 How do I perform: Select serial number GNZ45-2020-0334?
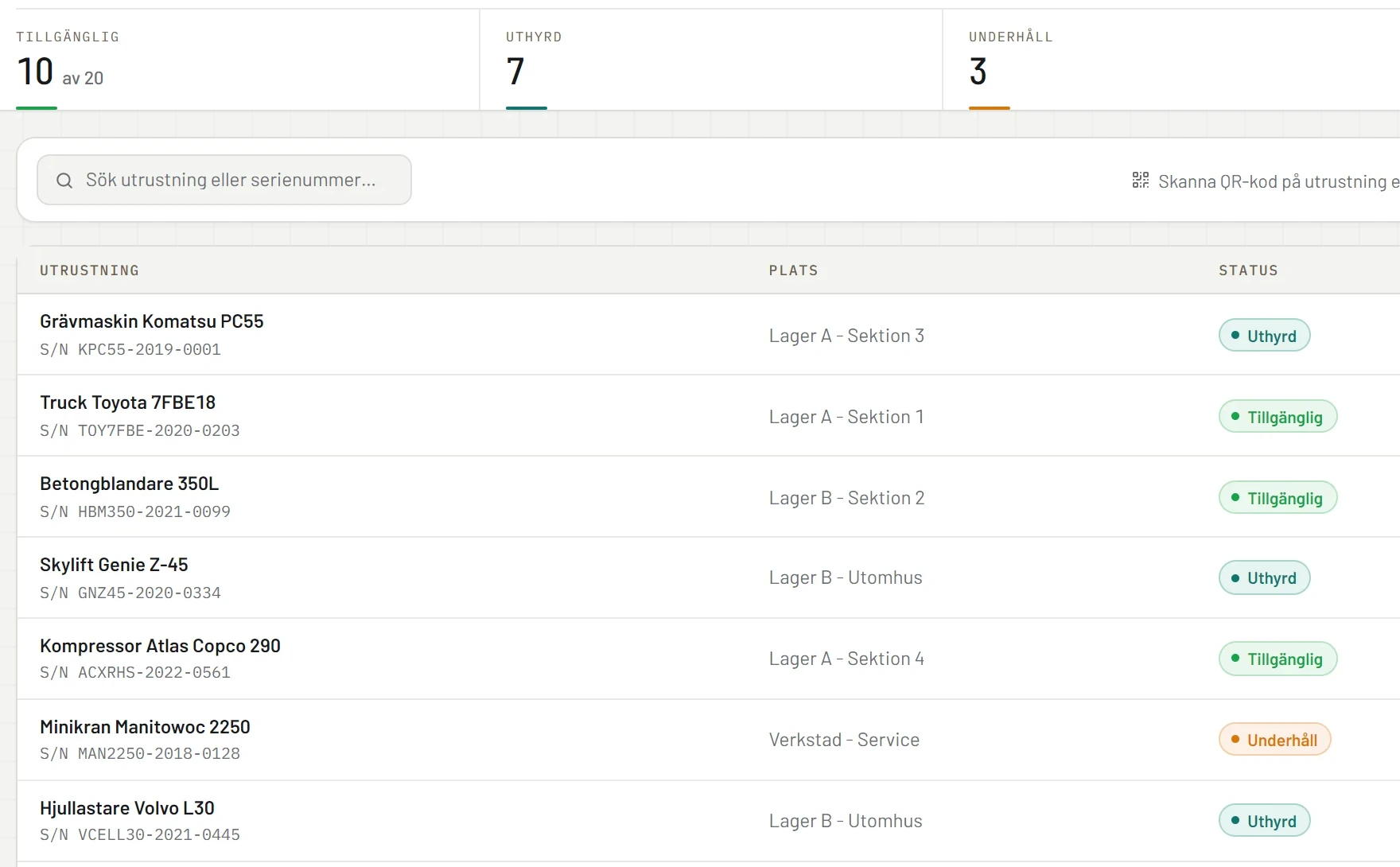150,593
